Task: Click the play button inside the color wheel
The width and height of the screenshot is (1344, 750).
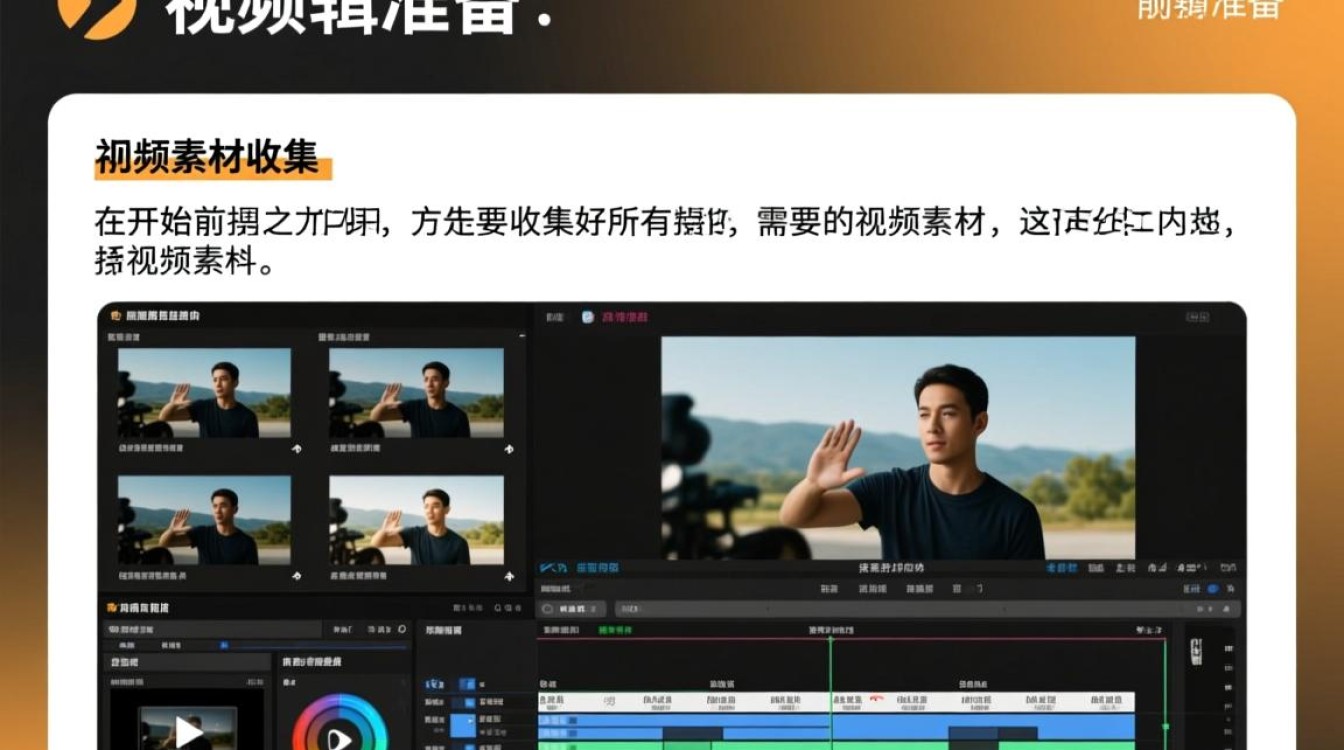Action: (339, 738)
